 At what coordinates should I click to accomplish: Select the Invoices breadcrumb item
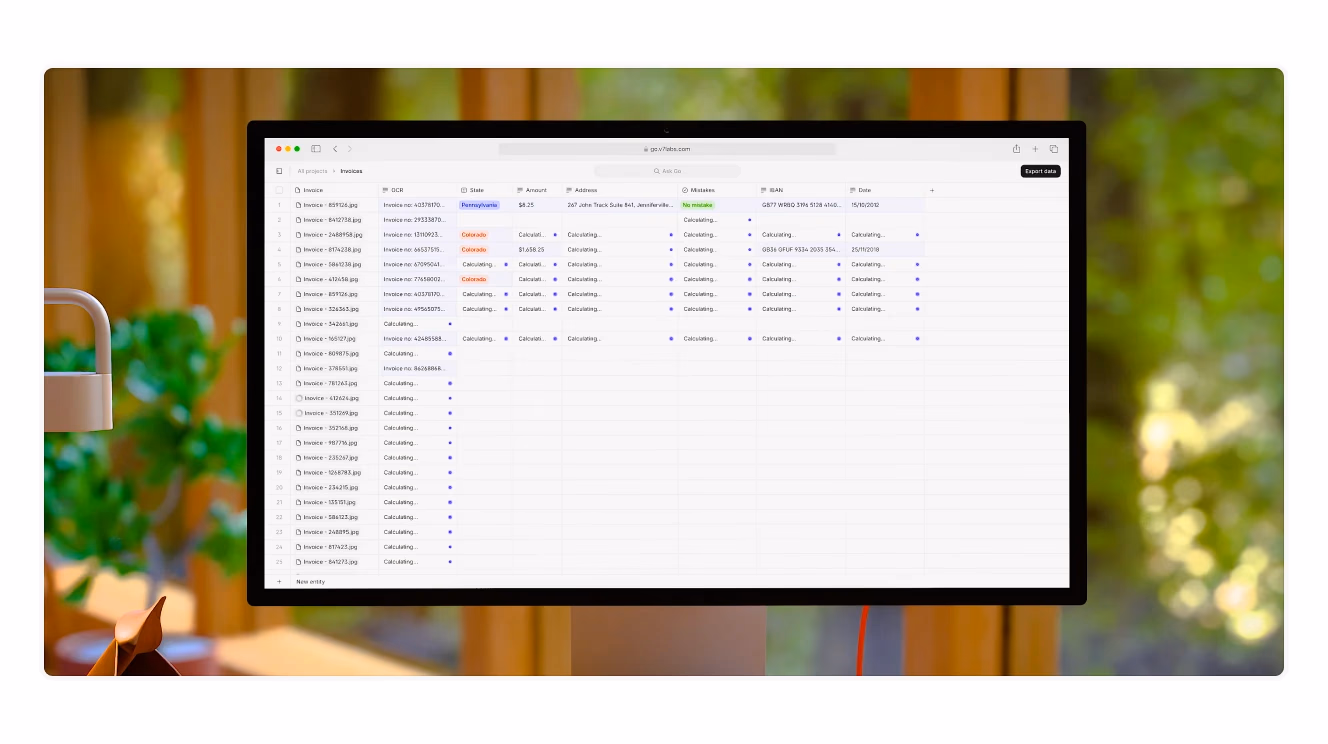351,171
